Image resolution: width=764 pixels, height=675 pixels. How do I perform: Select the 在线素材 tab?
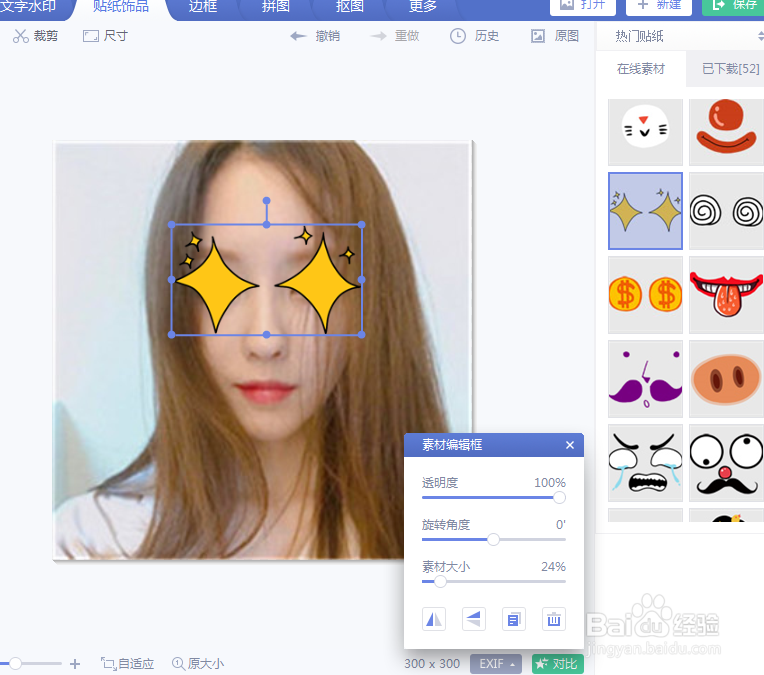pyautogui.click(x=641, y=69)
